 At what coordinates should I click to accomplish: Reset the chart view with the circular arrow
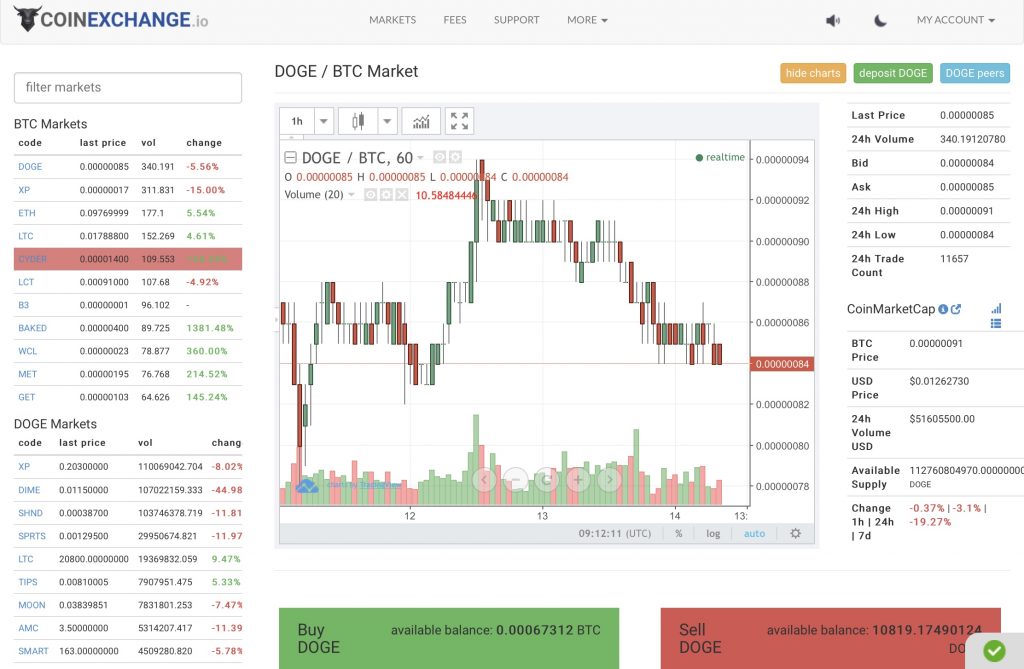click(x=547, y=480)
